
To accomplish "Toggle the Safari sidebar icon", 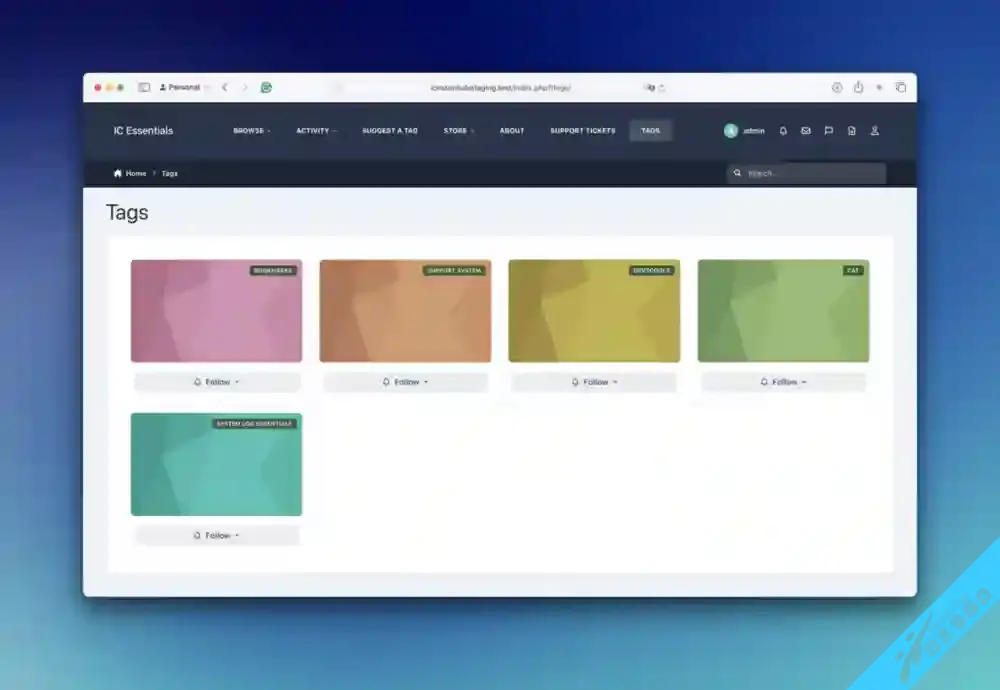I will coord(144,88).
